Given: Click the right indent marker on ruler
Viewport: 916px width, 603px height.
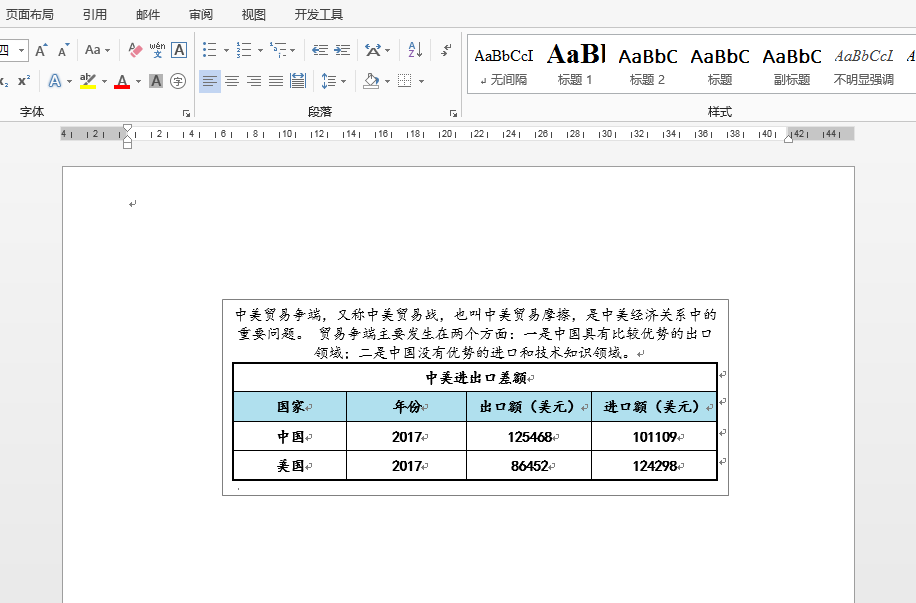Looking at the screenshot, I should click(788, 138).
